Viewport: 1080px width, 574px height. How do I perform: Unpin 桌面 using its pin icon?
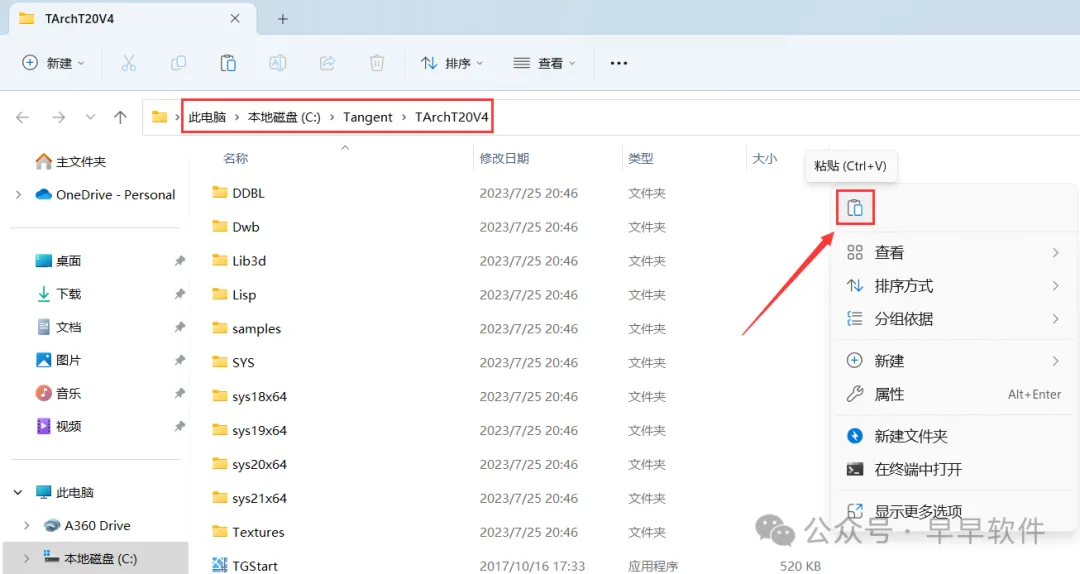pyautogui.click(x=180, y=261)
